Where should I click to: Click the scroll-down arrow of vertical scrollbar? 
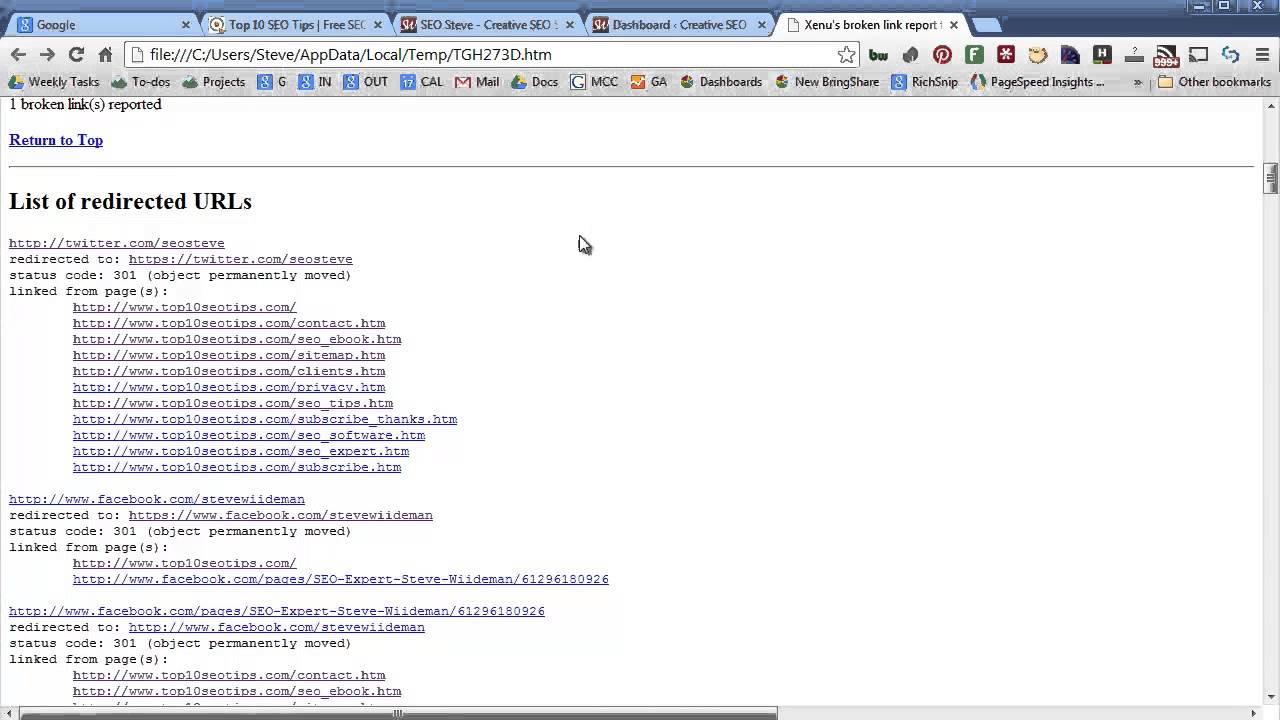click(1271, 697)
